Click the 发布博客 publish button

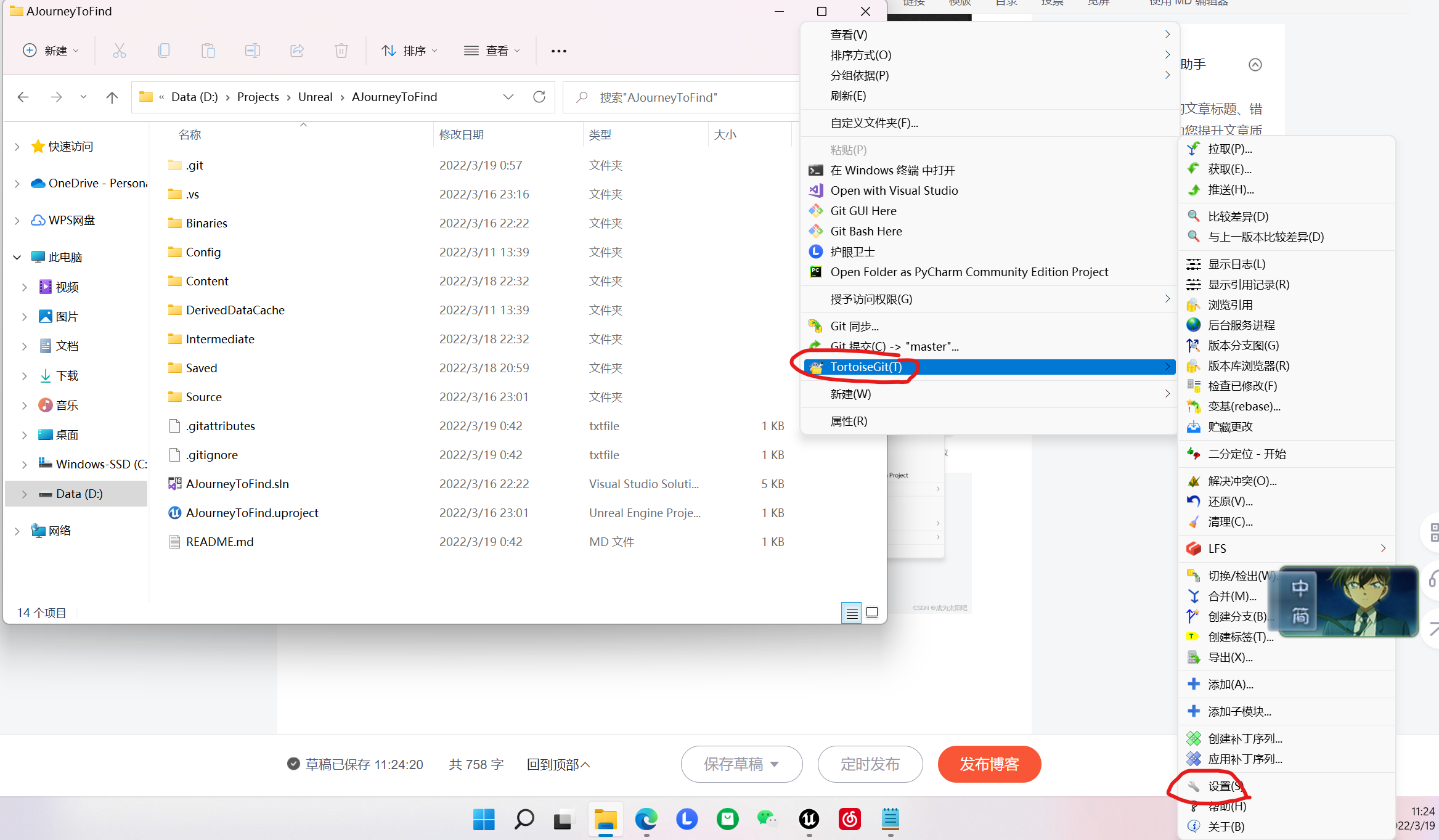pyautogui.click(x=989, y=764)
